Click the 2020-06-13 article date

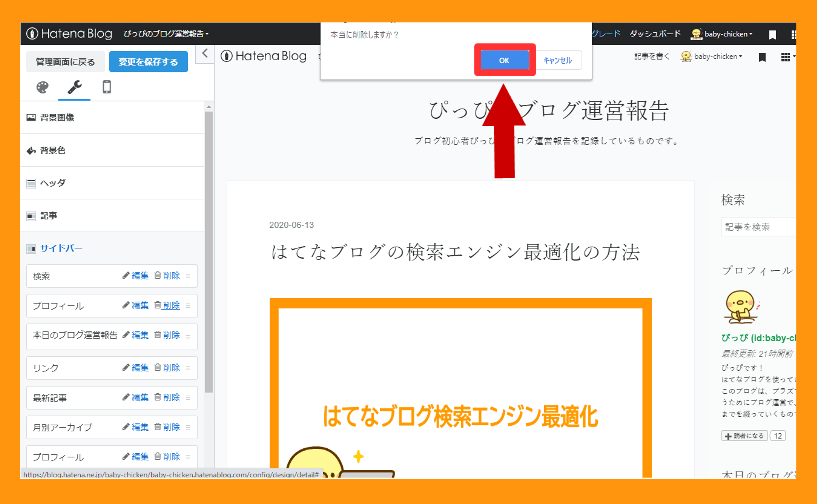pyautogui.click(x=291, y=225)
